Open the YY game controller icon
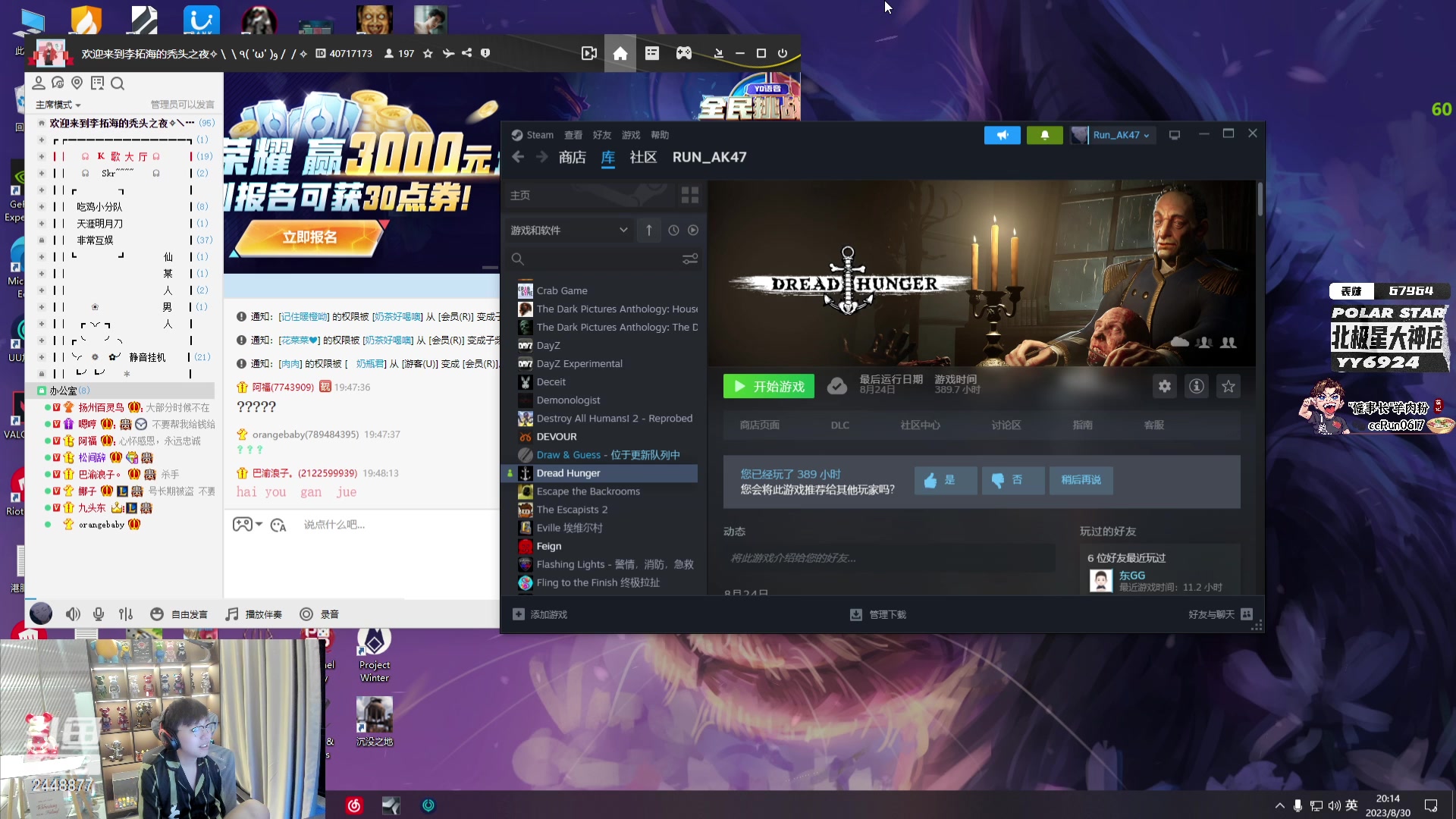This screenshot has width=1456, height=819. click(684, 53)
